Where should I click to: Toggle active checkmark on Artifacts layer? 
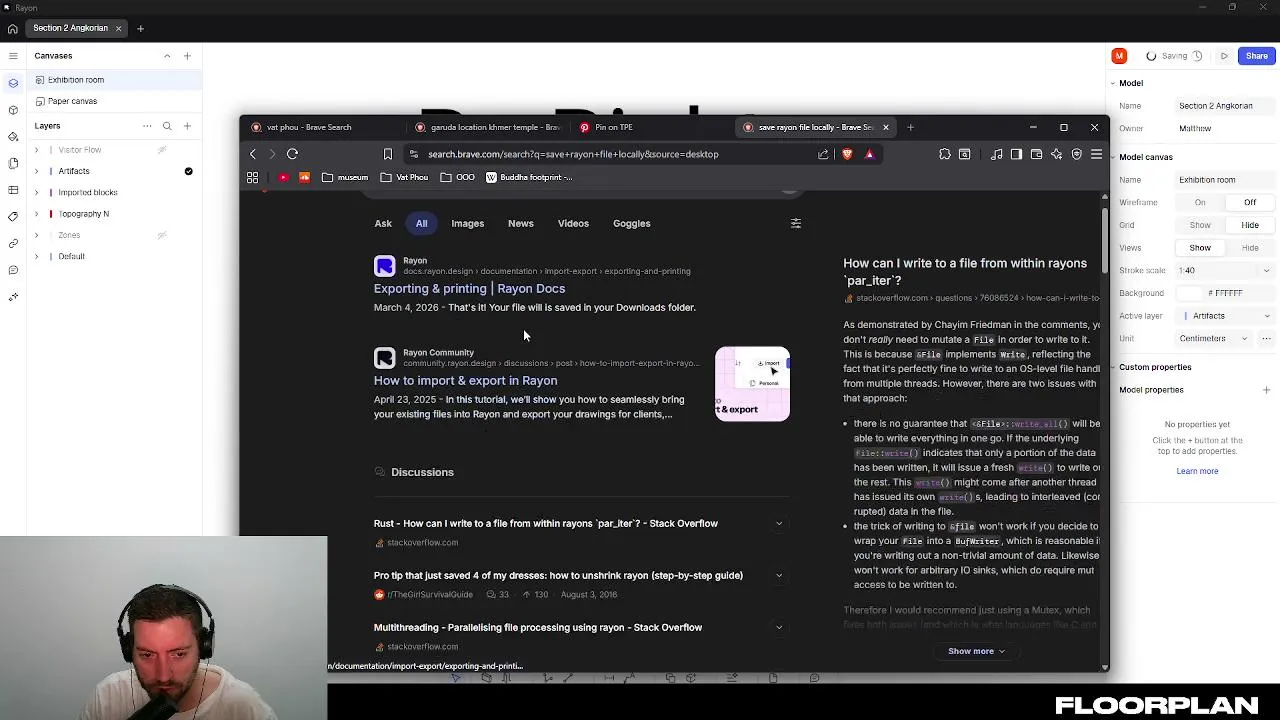188,171
